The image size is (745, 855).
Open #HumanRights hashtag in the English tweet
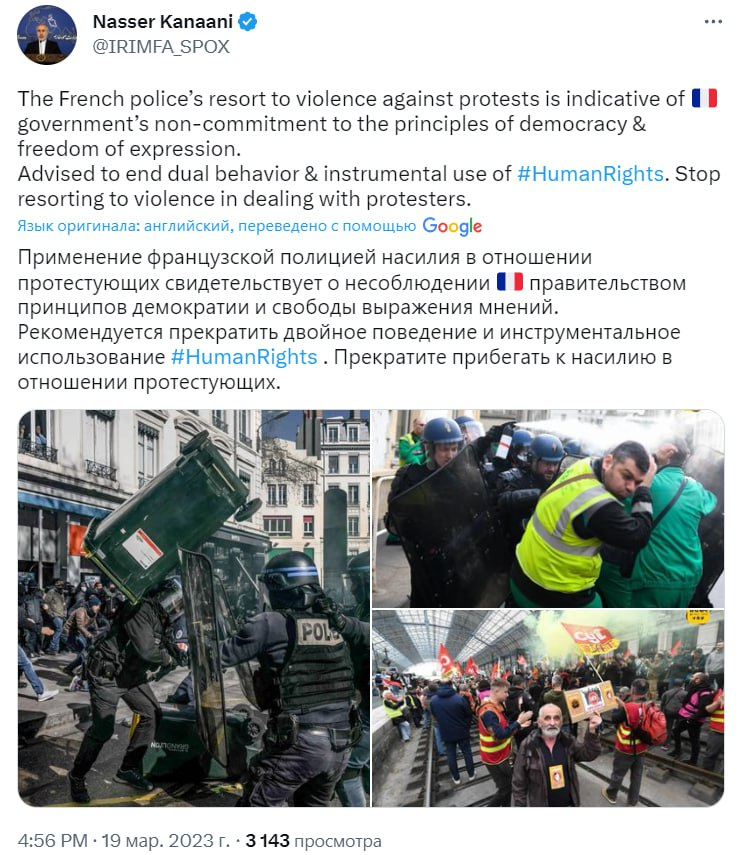590,174
